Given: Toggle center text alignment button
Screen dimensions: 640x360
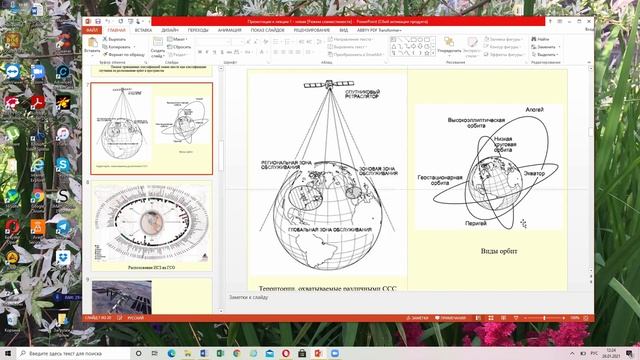Looking at the screenshot, I should point(283,52).
